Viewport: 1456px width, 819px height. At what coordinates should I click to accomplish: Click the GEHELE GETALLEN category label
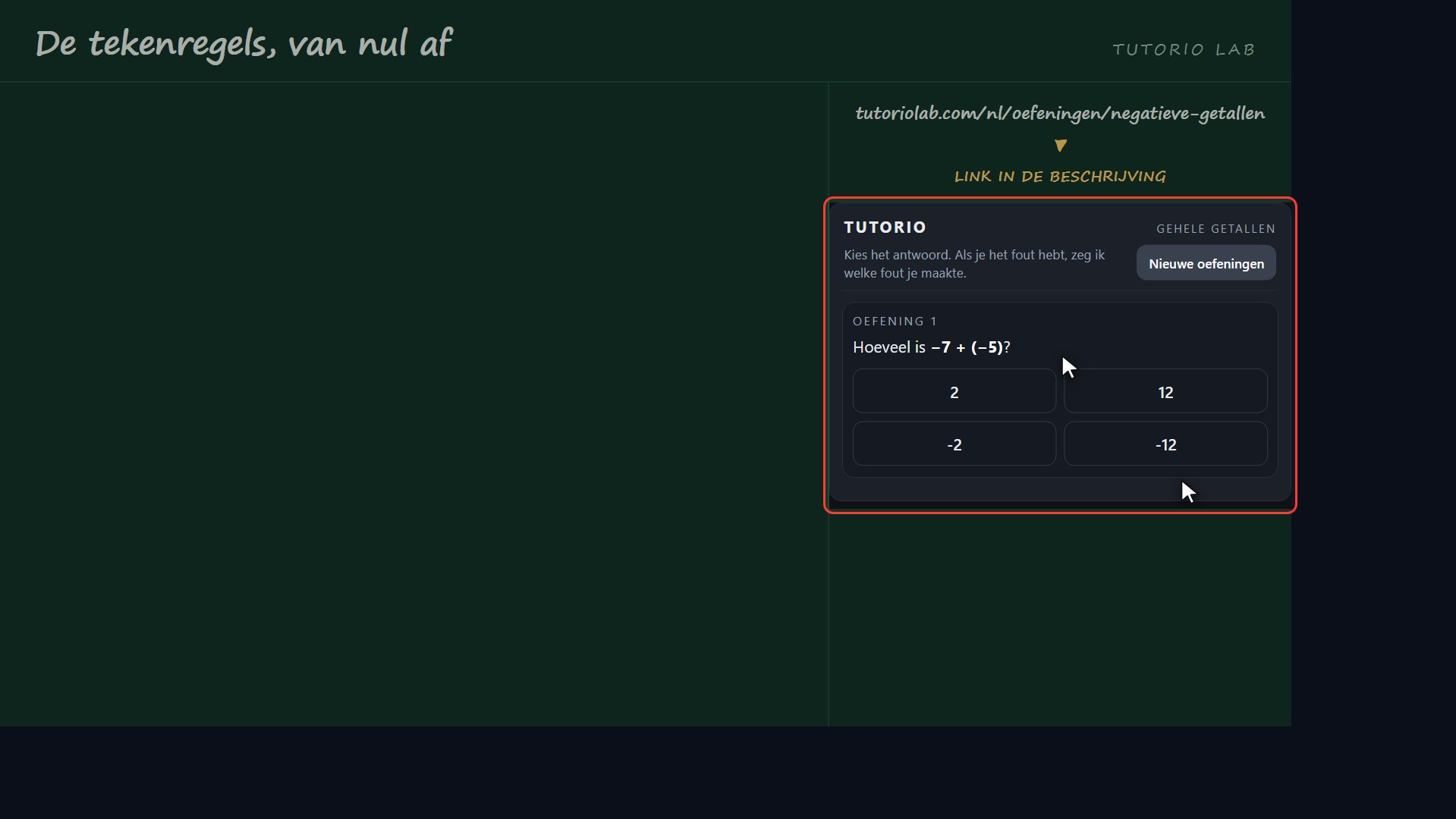tap(1215, 229)
